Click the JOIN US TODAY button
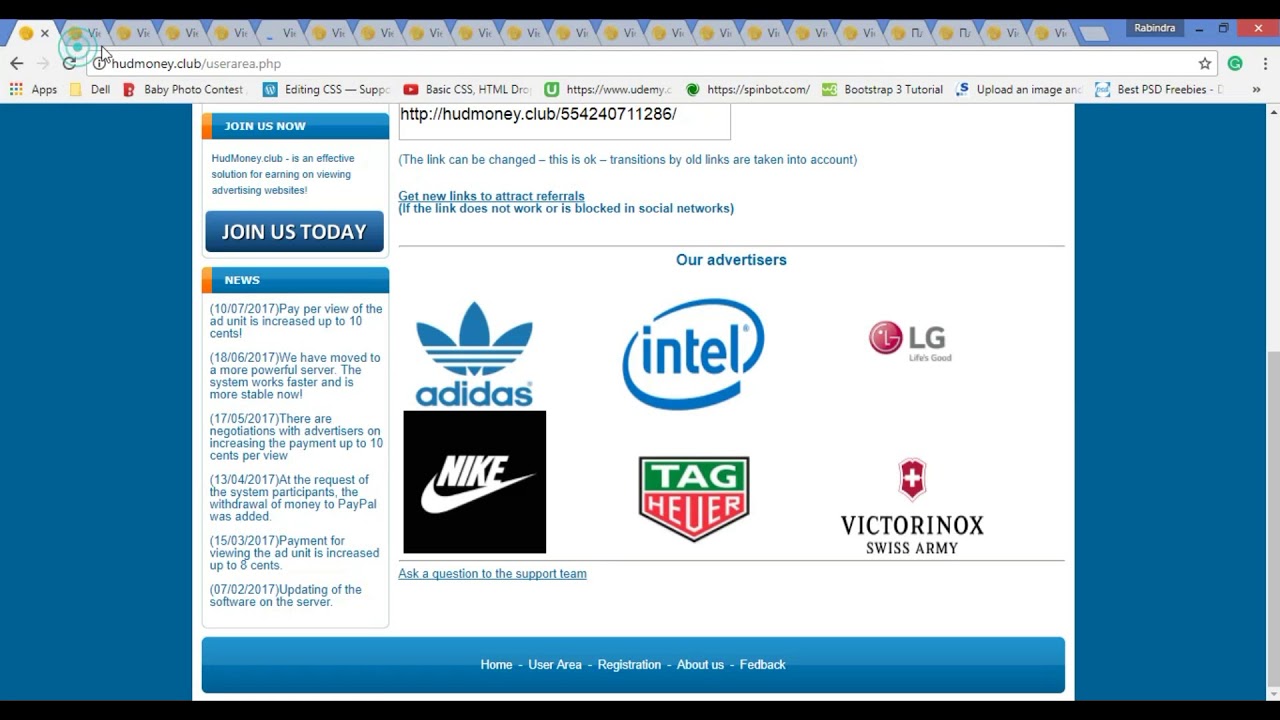This screenshot has width=1280, height=720. (295, 231)
